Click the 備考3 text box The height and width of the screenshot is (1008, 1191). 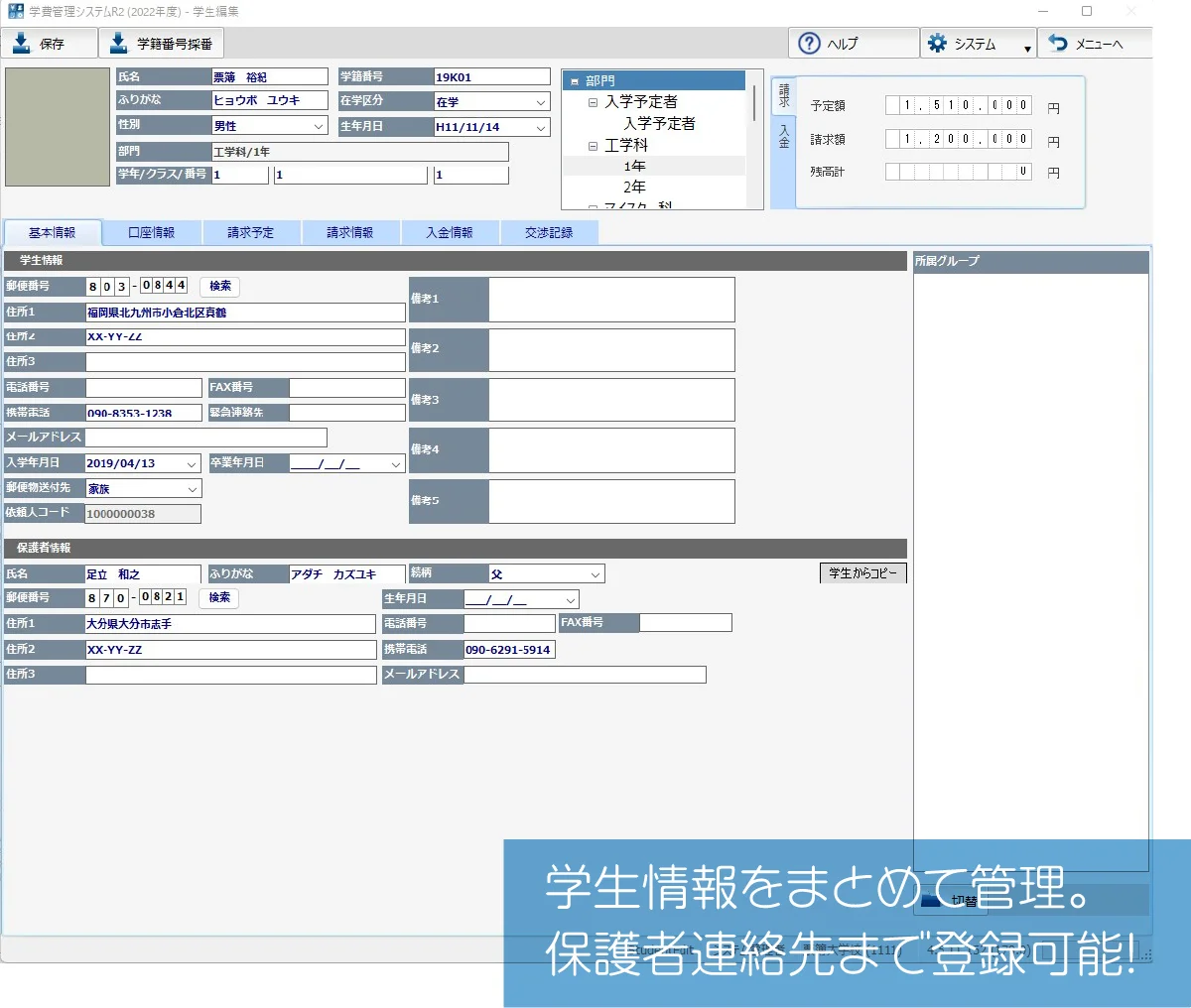[611, 400]
